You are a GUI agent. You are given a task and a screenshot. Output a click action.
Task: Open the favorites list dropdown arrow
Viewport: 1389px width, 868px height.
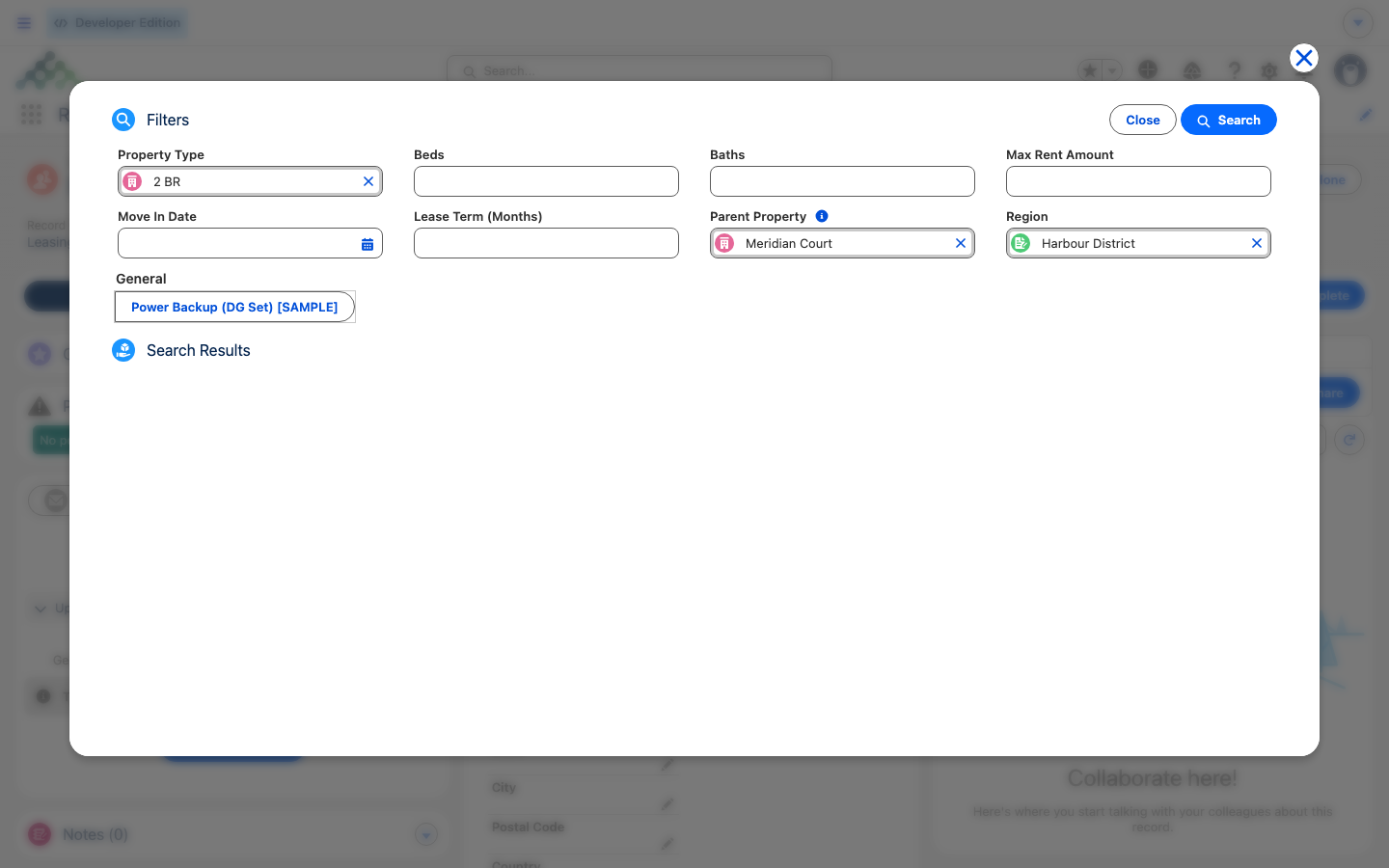click(1112, 70)
